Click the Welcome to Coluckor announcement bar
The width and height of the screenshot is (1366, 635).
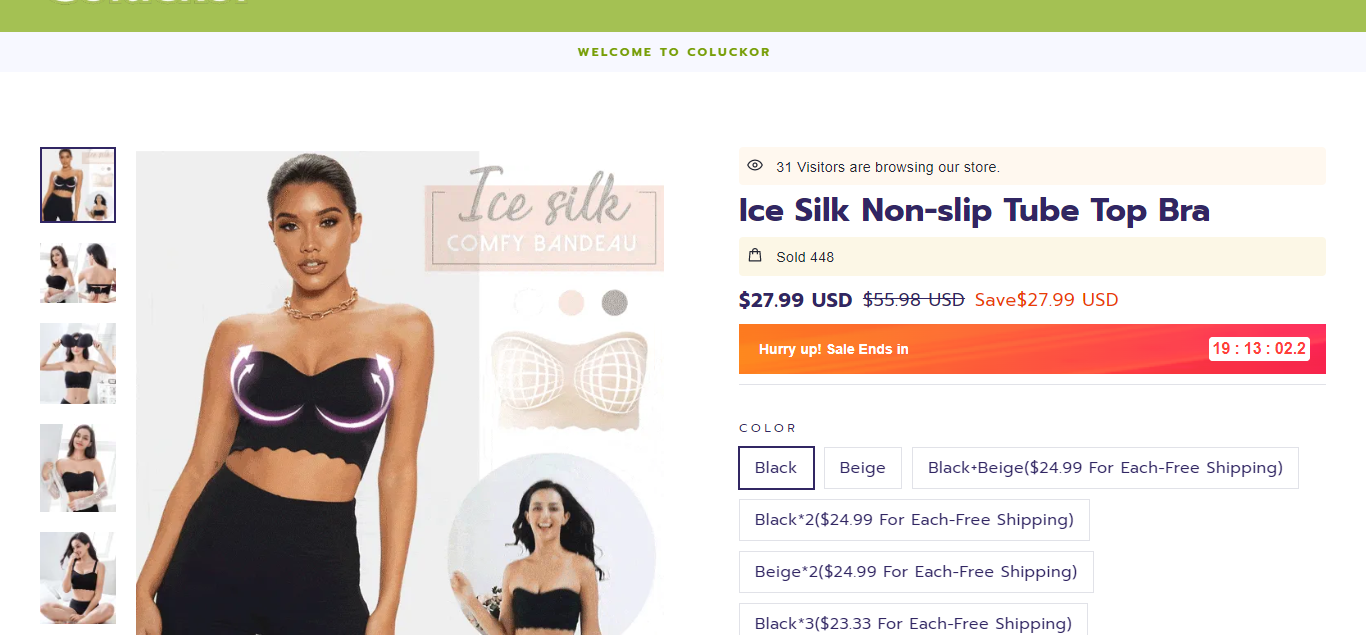(673, 52)
